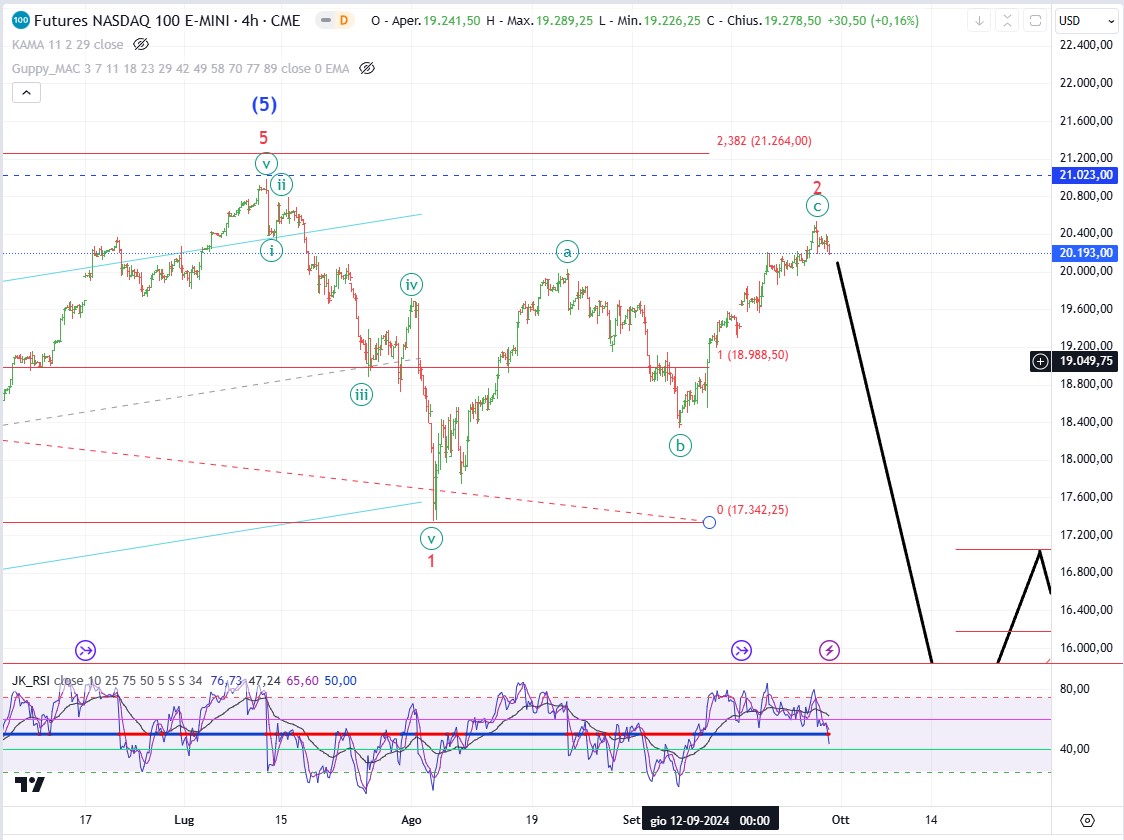
Task: Select circled 'b' wave label
Action: 680,446
